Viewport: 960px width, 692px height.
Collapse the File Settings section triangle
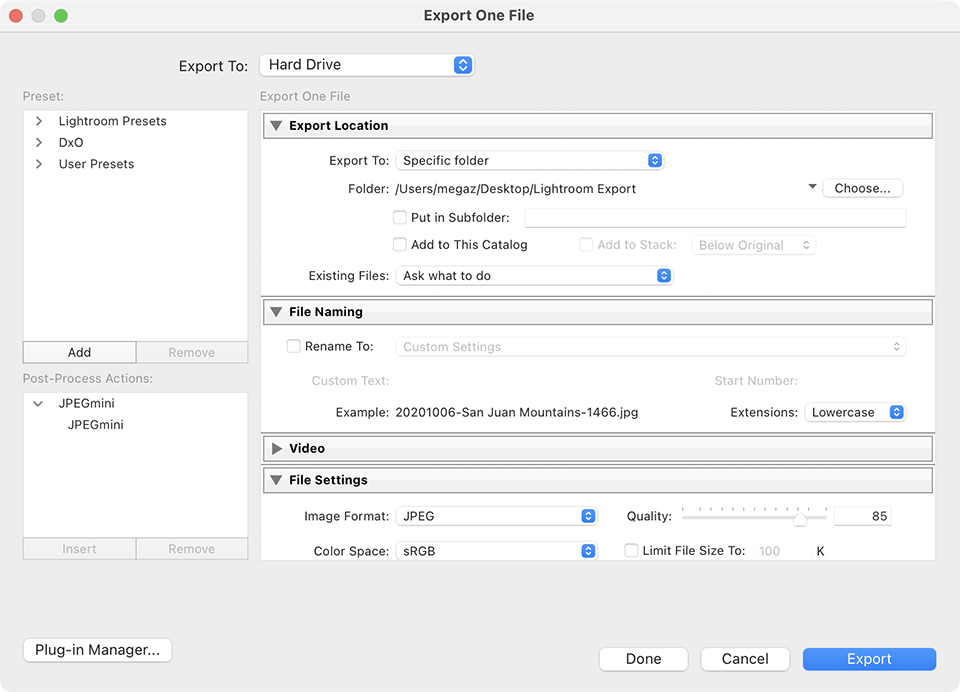277,480
